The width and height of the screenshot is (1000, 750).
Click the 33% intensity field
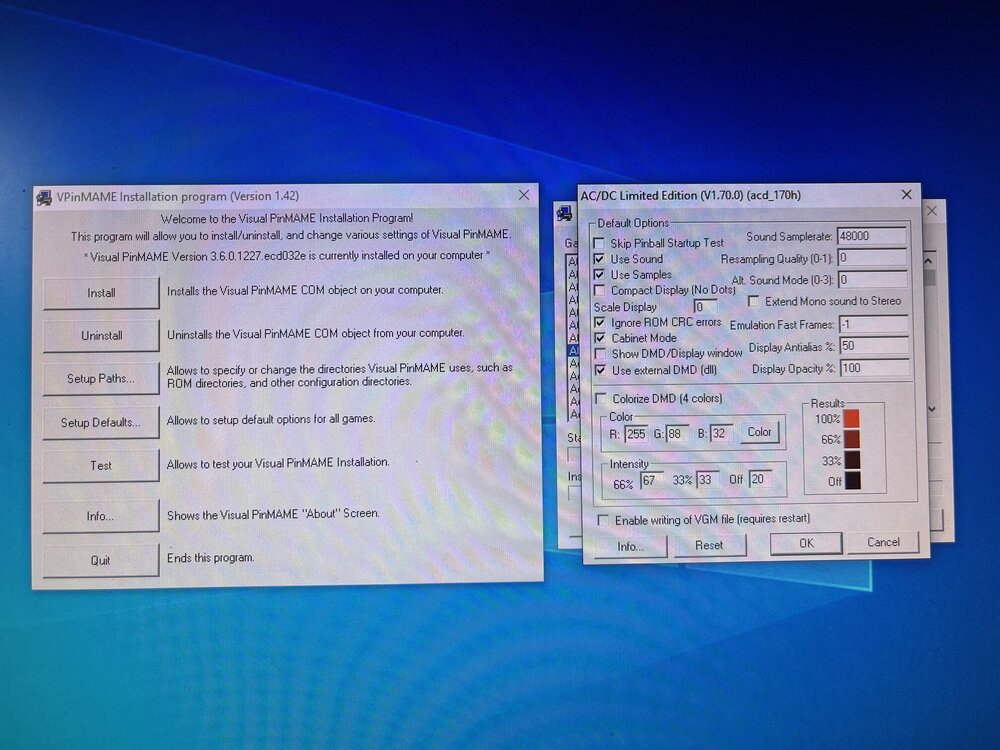(x=707, y=480)
